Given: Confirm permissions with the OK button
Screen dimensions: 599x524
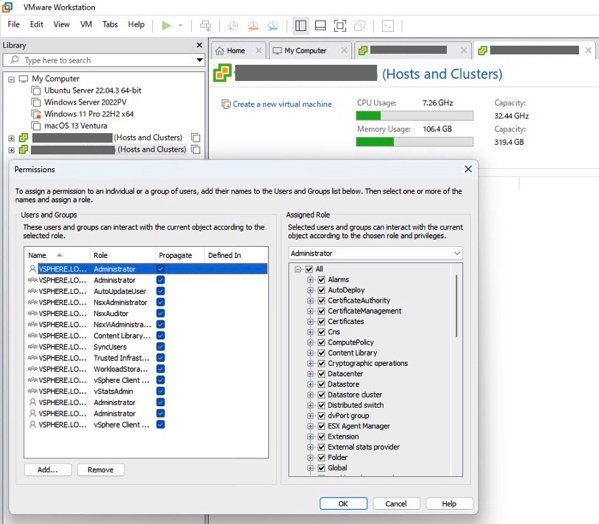Looking at the screenshot, I should click(x=343, y=503).
